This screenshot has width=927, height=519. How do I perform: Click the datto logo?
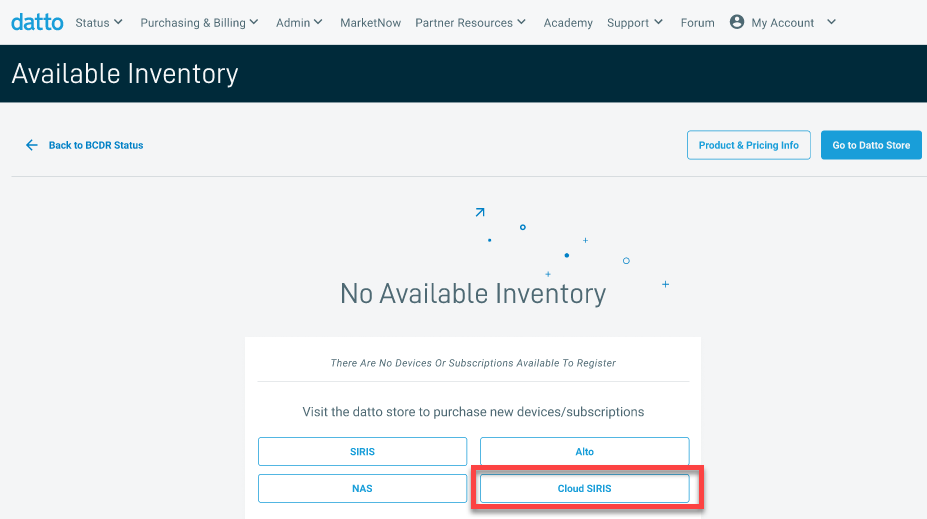(x=38, y=22)
